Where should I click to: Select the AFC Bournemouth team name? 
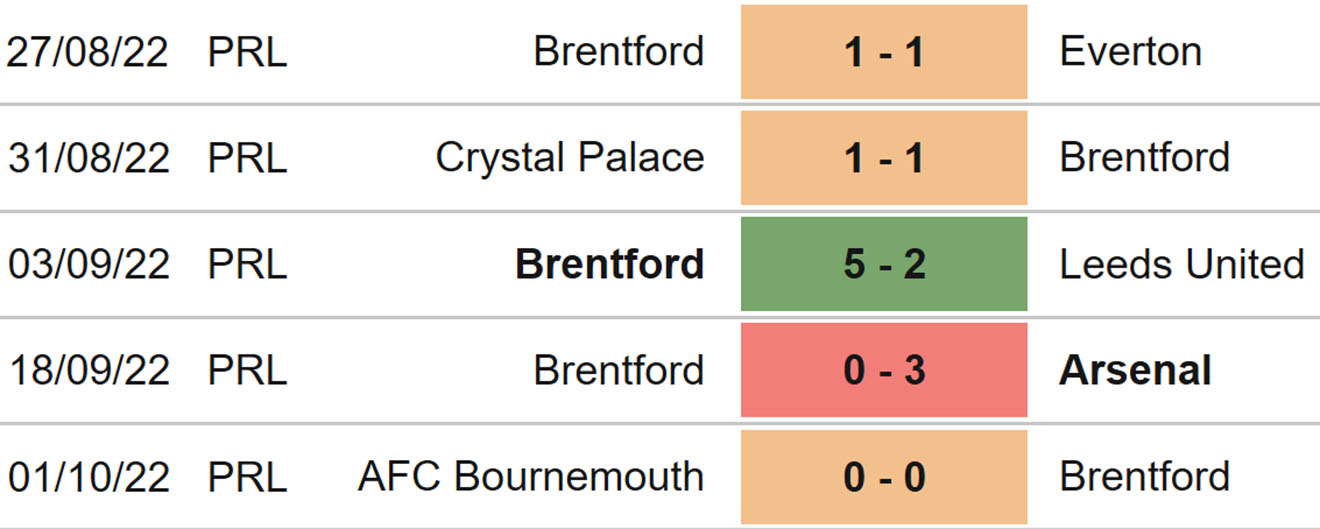531,476
